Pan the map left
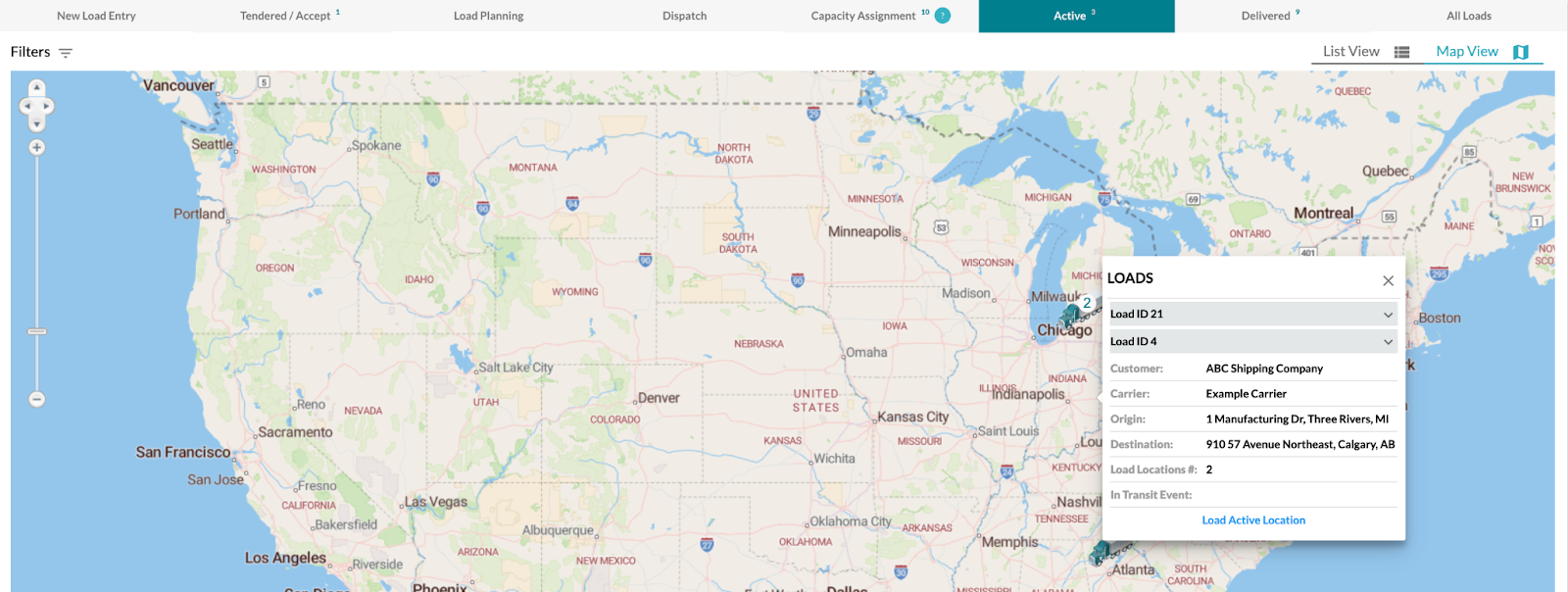The width and height of the screenshot is (1568, 592). 26,106
